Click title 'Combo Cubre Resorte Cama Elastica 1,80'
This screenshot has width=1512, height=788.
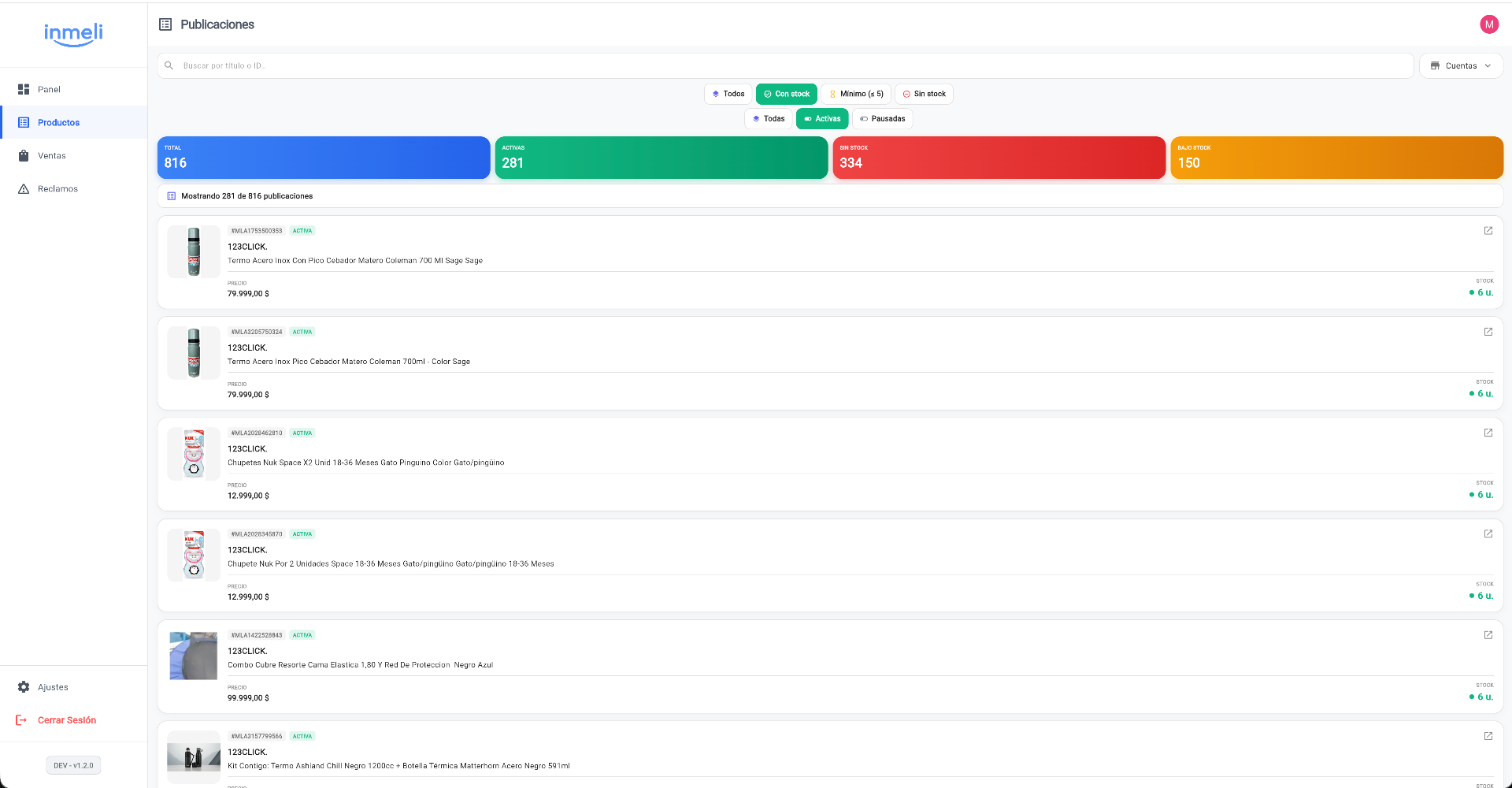point(361,665)
